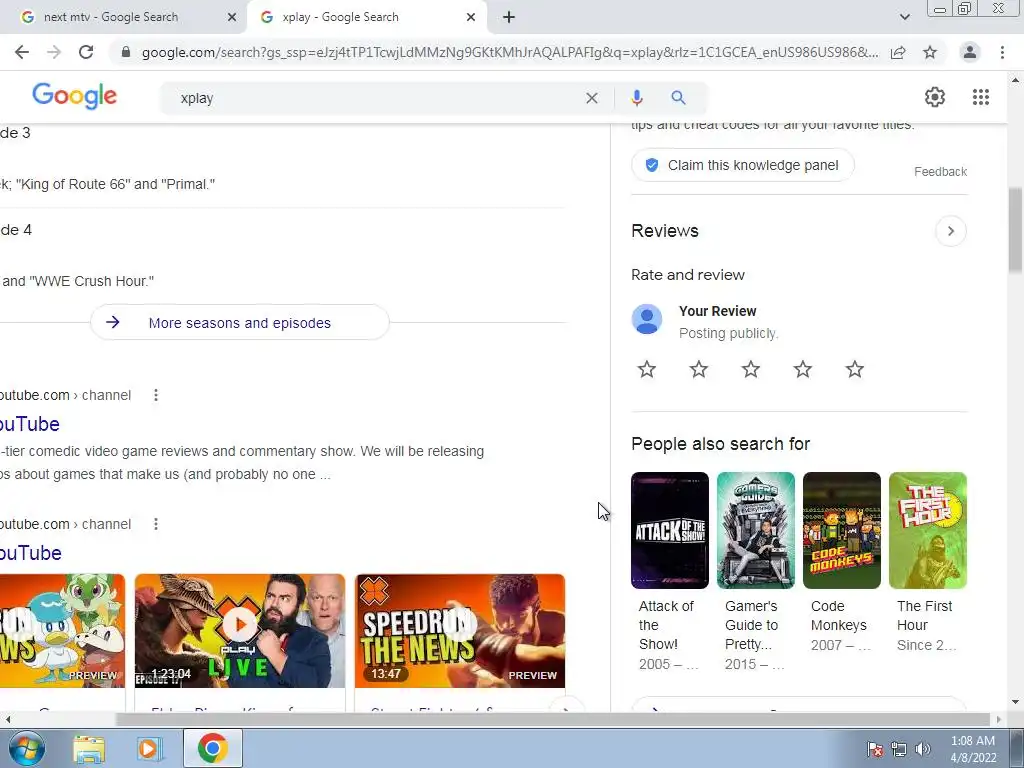Expand Reviews with the chevron arrow
Viewport: 1024px width, 768px height.
[951, 231]
